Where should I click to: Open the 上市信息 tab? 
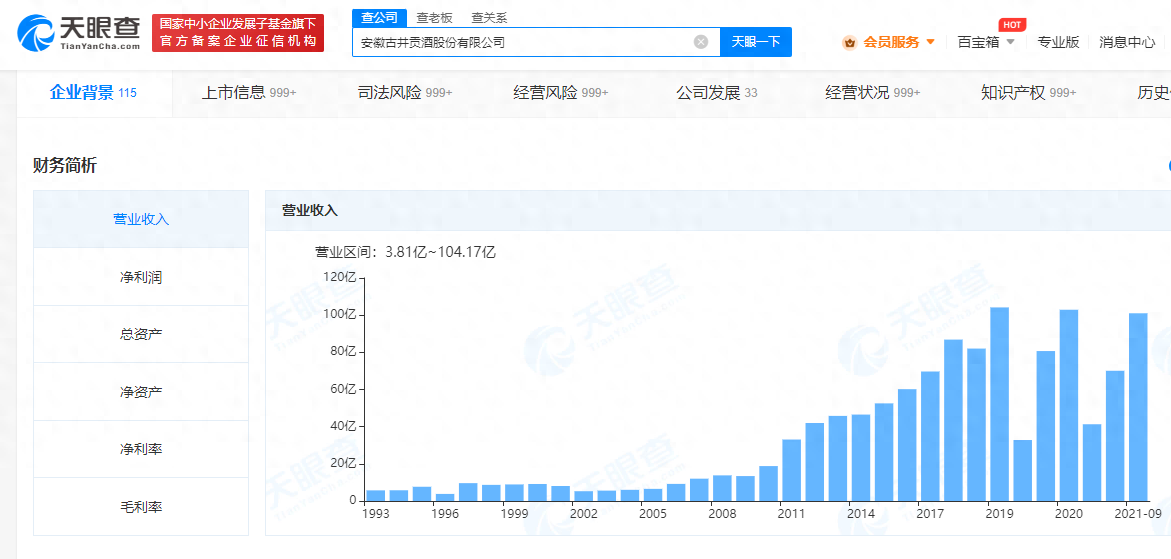[x=249, y=93]
